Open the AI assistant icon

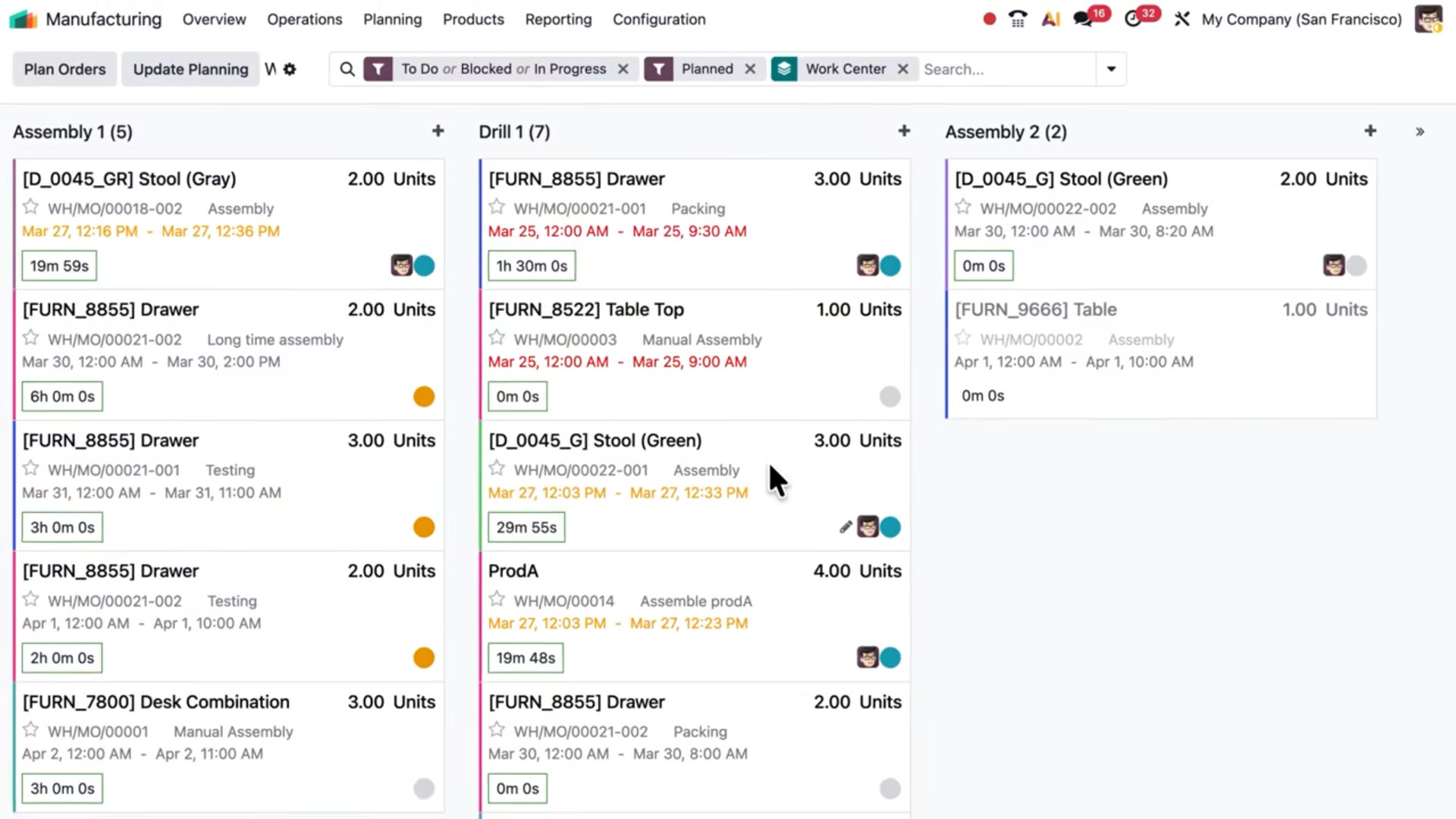tap(1050, 19)
